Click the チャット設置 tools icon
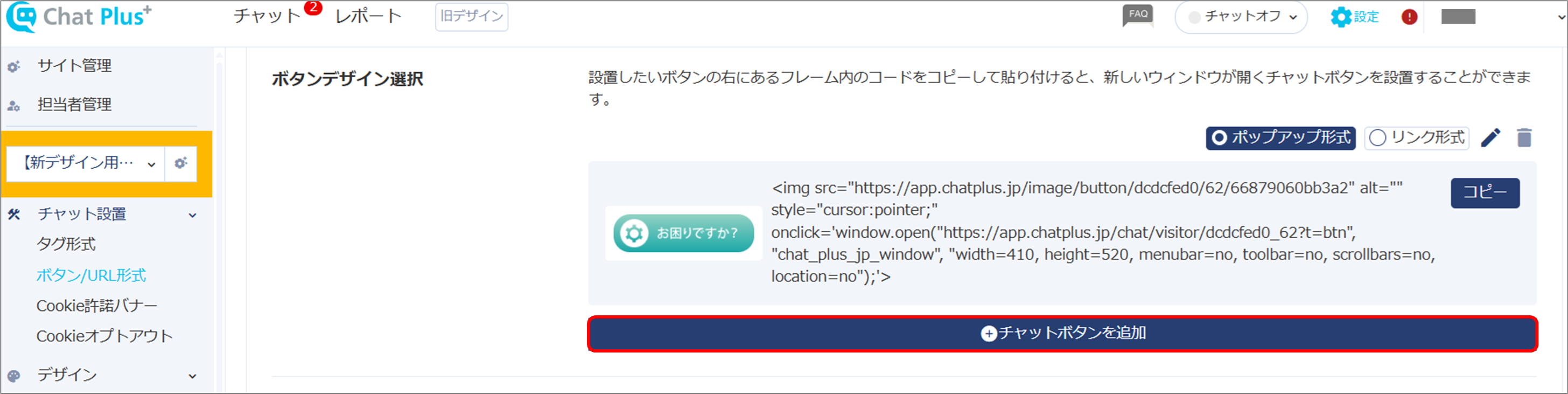 (x=14, y=215)
